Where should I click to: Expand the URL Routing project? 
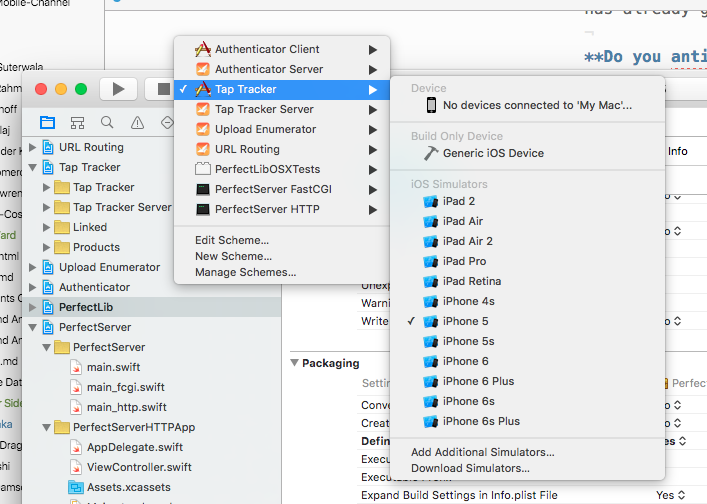click(x=33, y=147)
